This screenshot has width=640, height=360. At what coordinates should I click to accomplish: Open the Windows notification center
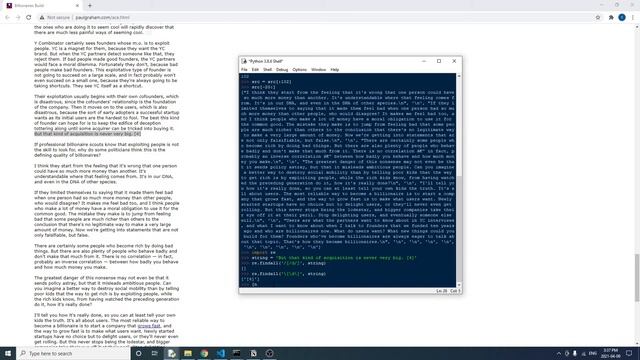click(629, 353)
